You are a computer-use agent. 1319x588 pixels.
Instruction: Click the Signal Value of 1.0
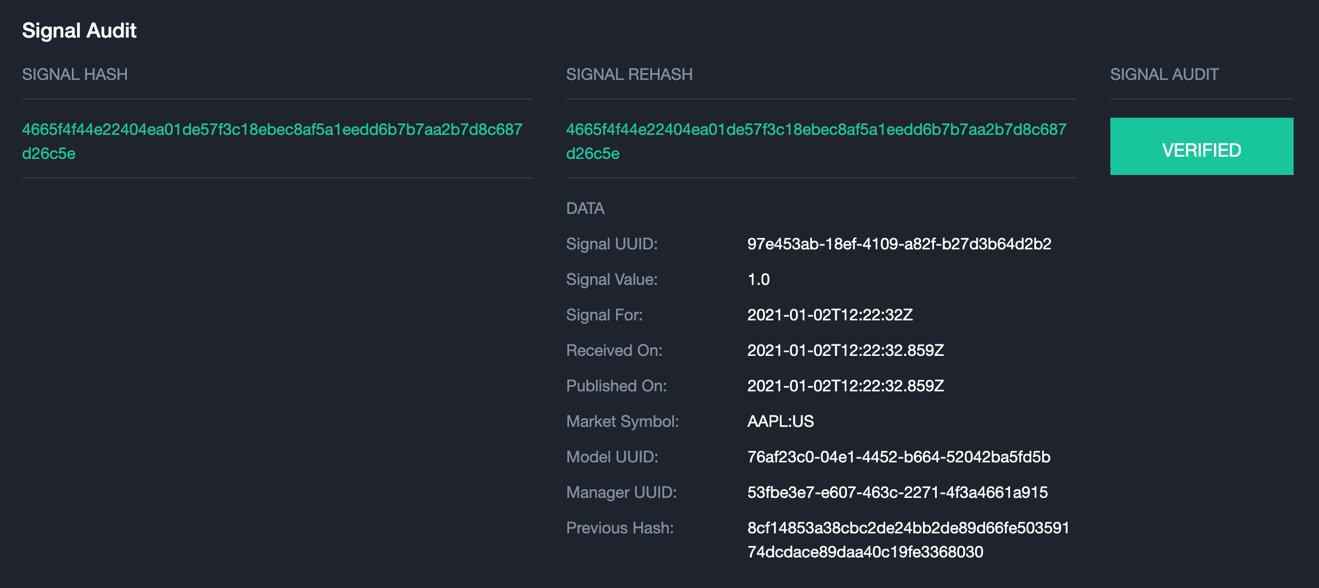click(x=757, y=278)
